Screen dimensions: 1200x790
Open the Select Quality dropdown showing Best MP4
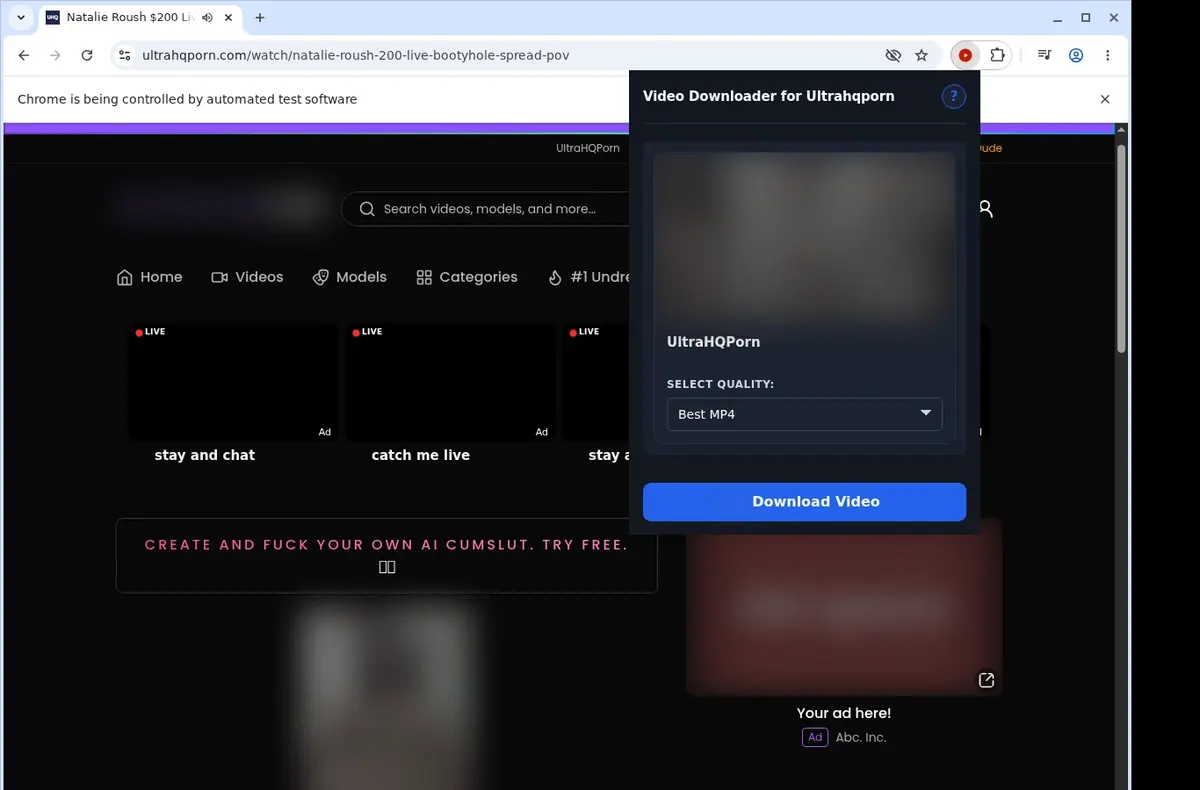[805, 414]
